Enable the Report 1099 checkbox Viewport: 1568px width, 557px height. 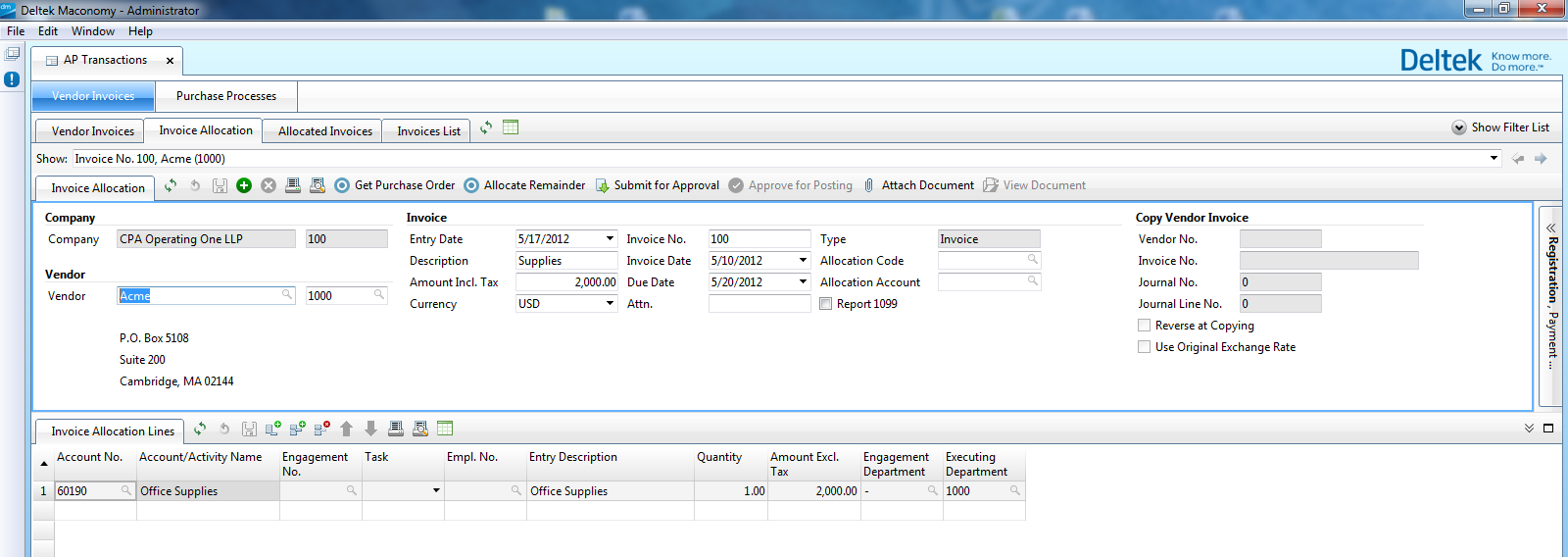[x=826, y=304]
